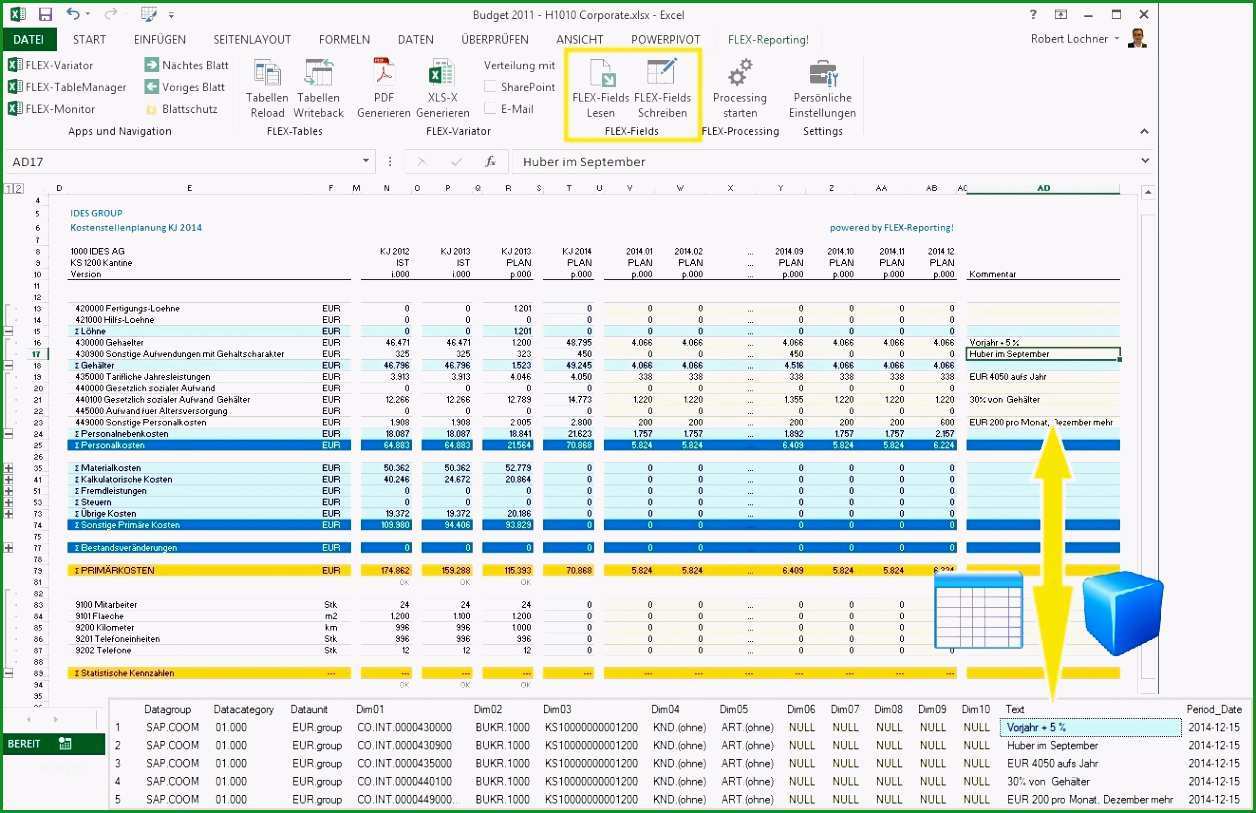
Task: Confirm formula entry with checkmark icon
Action: (456, 162)
